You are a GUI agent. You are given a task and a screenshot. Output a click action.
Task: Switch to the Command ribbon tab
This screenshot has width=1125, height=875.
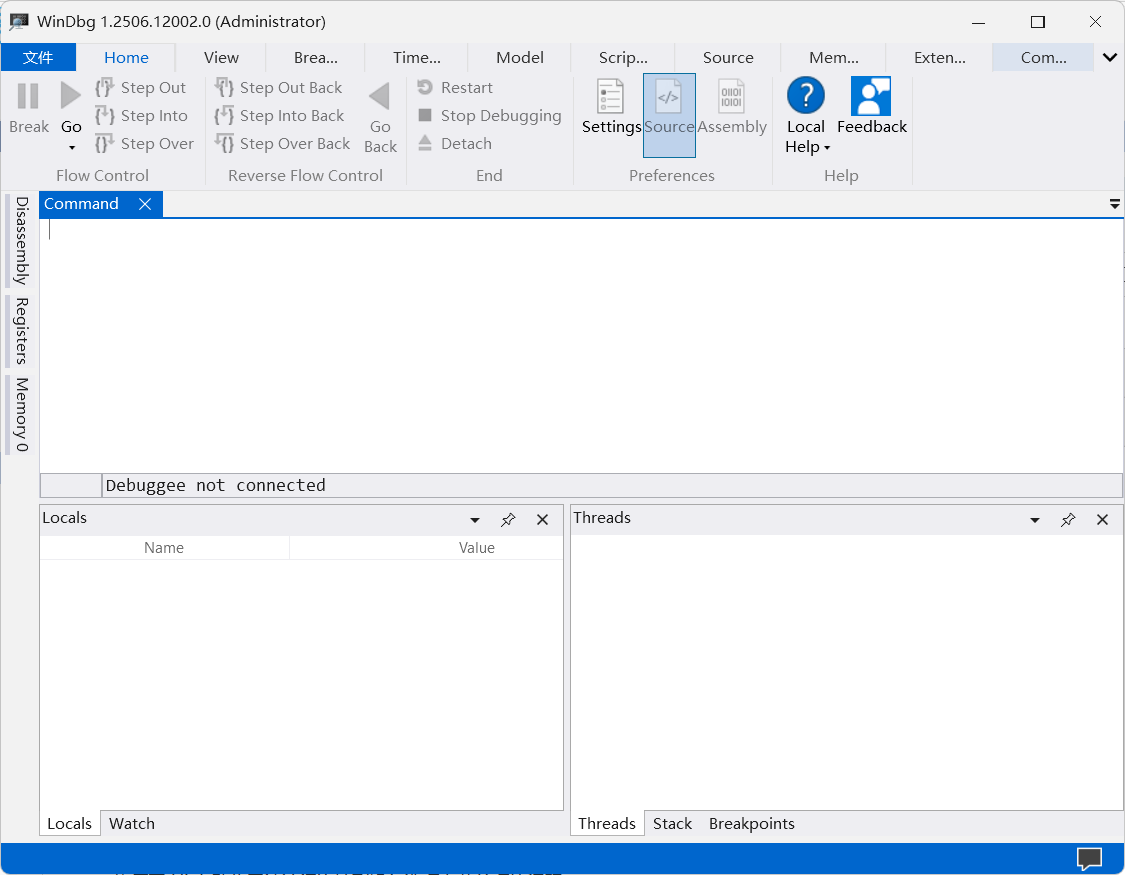[x=1043, y=57]
